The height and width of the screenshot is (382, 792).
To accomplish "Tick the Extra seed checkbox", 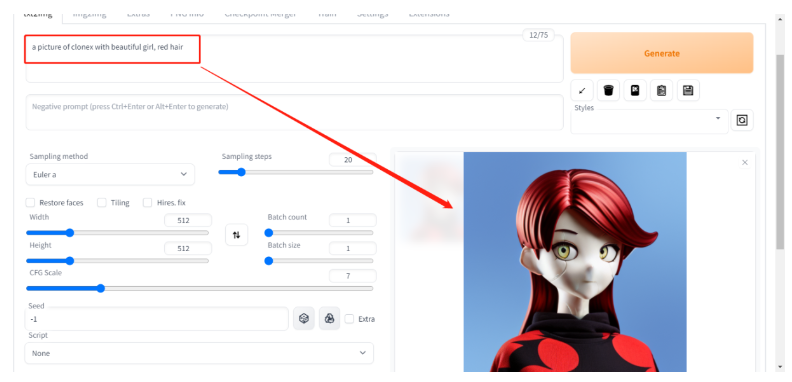I will coord(349,319).
